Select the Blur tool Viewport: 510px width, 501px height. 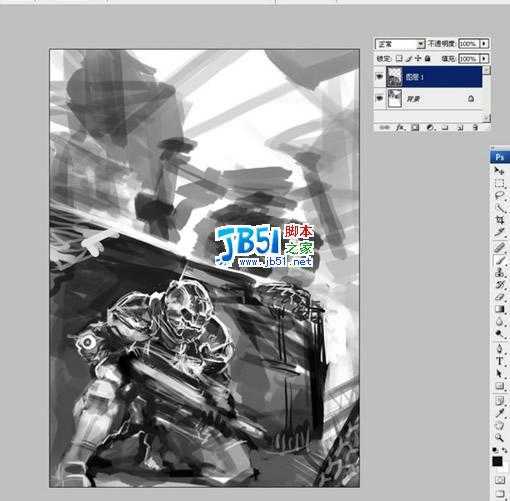tap(499, 321)
